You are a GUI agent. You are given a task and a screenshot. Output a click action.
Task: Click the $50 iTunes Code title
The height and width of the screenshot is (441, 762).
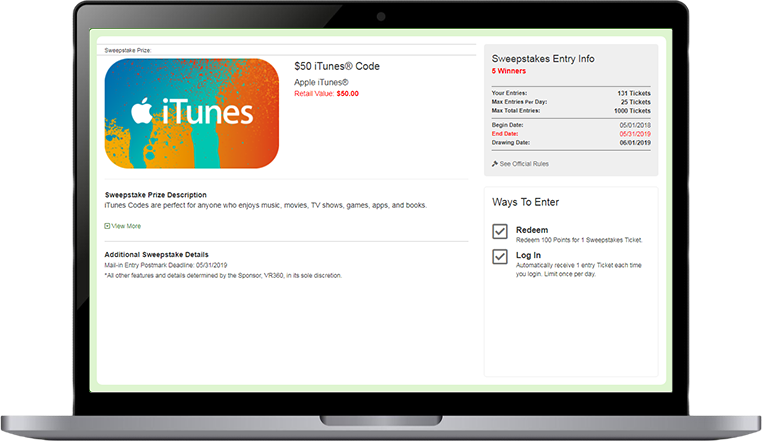[337, 66]
